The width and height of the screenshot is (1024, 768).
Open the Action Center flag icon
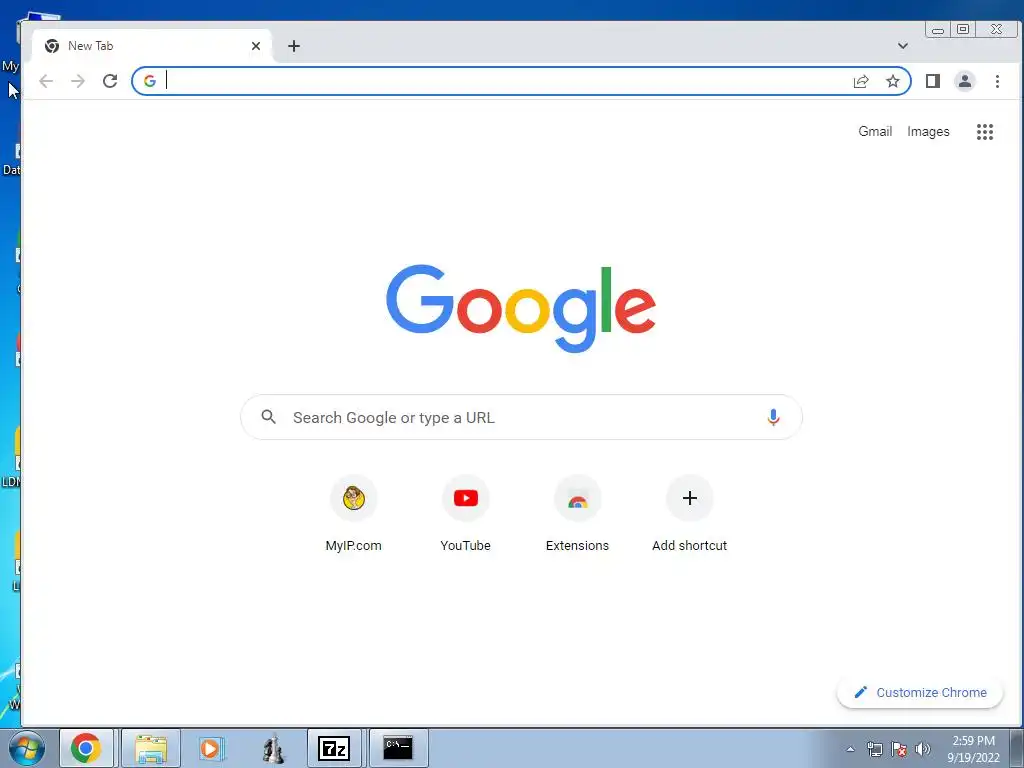pyautogui.click(x=899, y=749)
